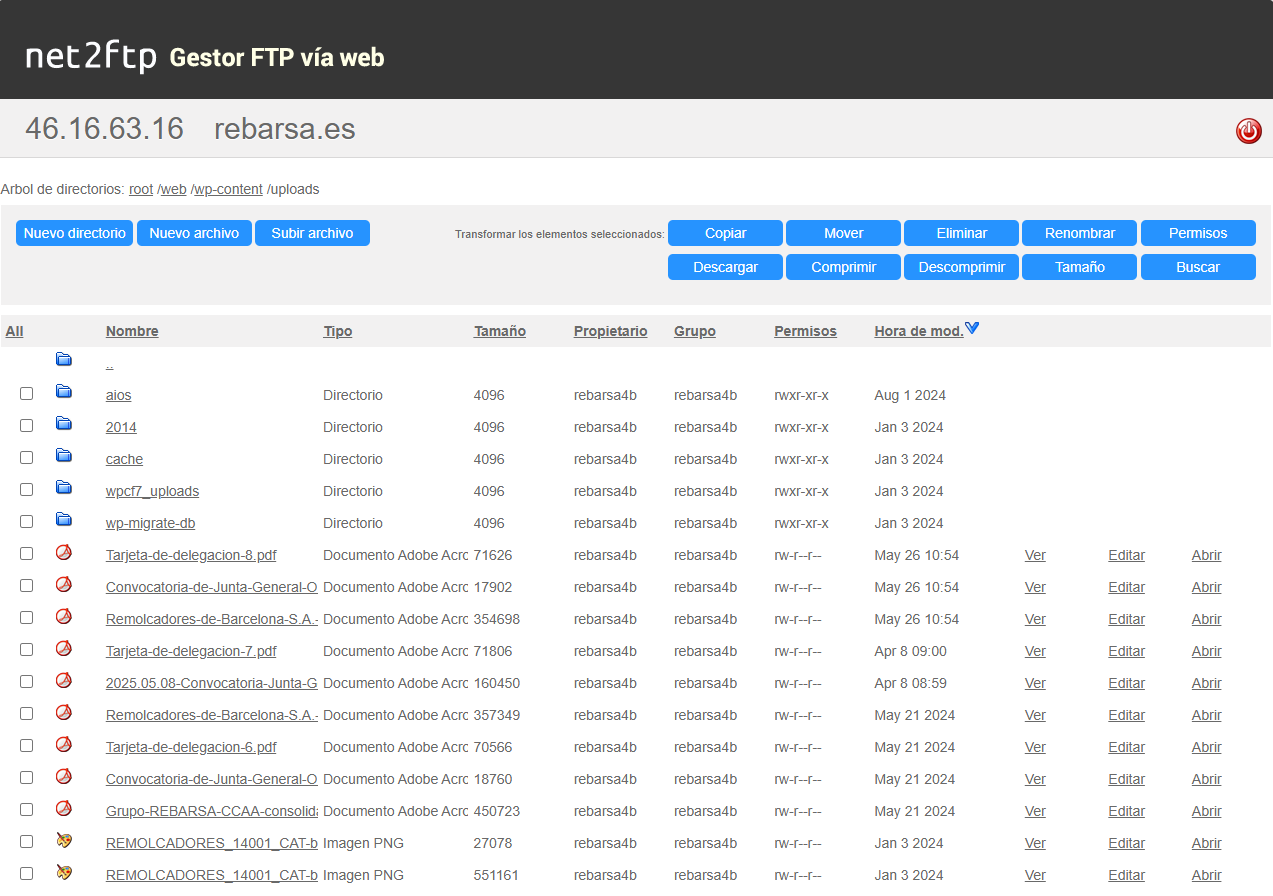Navigate to root in the breadcrumb path
Viewport: 1273px width, 896px height.
point(141,189)
